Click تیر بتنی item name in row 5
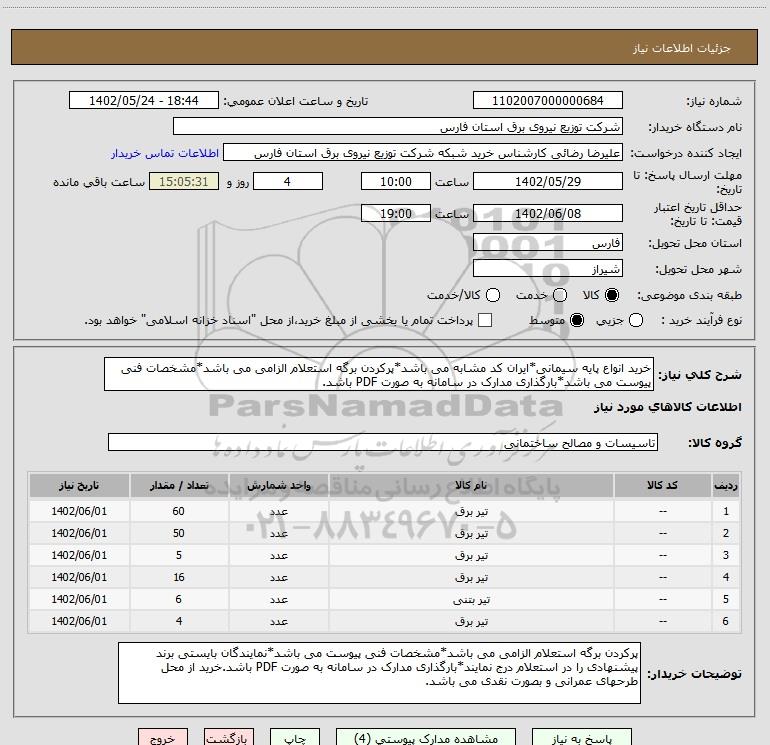Screen dimensions: 770x745 click(471, 599)
